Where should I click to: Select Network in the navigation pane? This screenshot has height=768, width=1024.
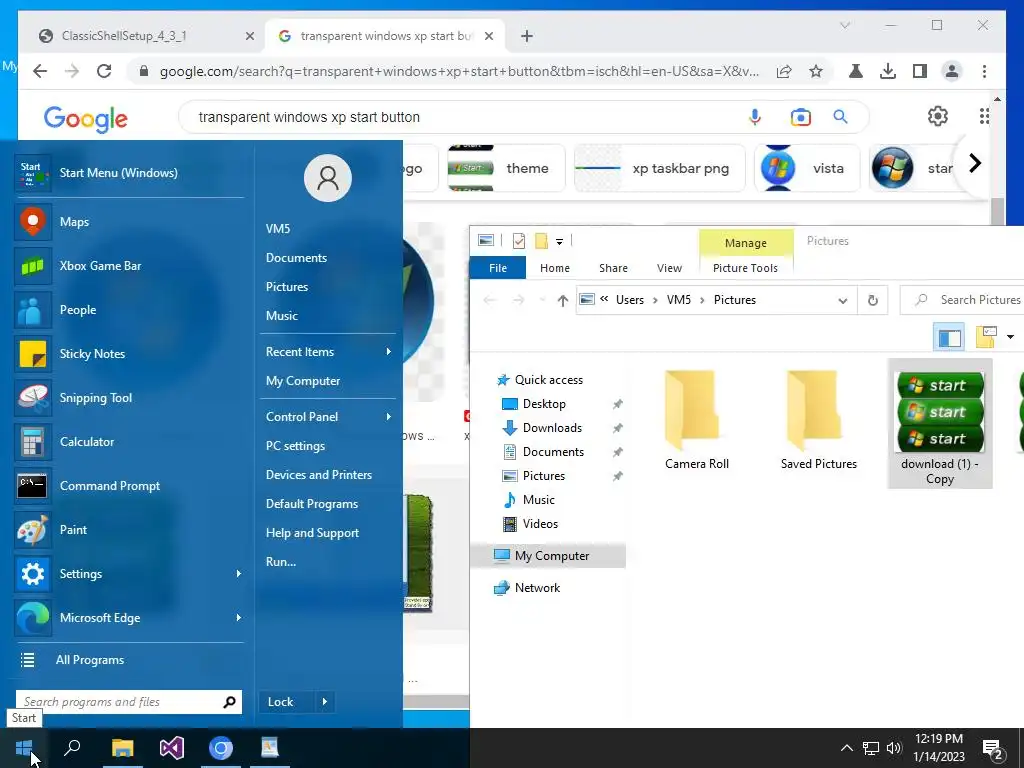[537, 588]
